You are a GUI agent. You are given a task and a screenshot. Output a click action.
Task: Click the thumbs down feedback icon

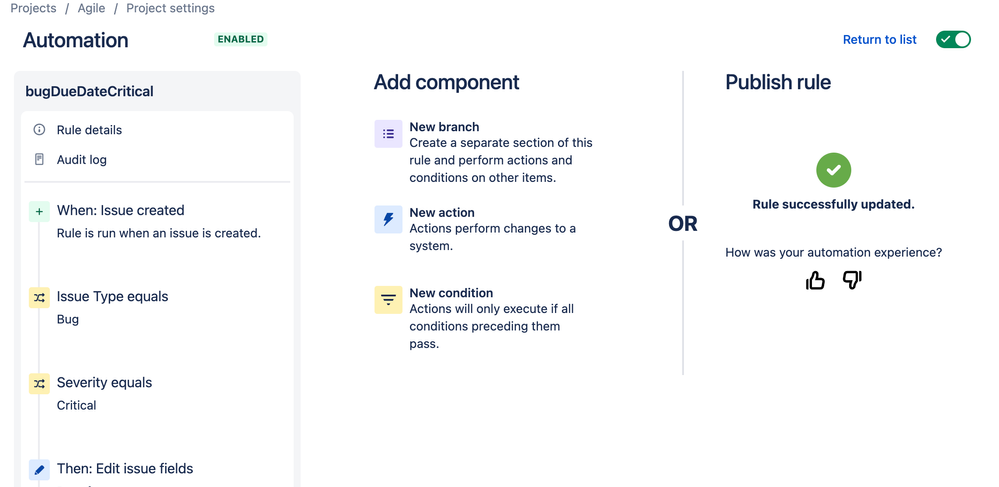(852, 281)
